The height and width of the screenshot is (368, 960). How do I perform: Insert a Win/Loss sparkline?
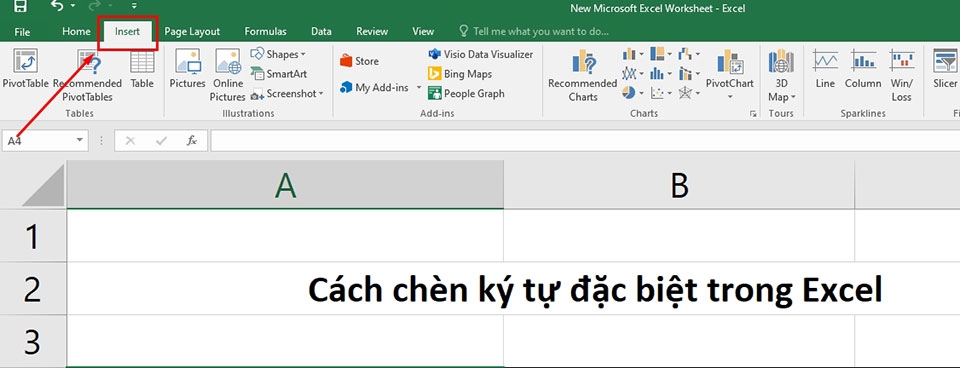pos(901,75)
